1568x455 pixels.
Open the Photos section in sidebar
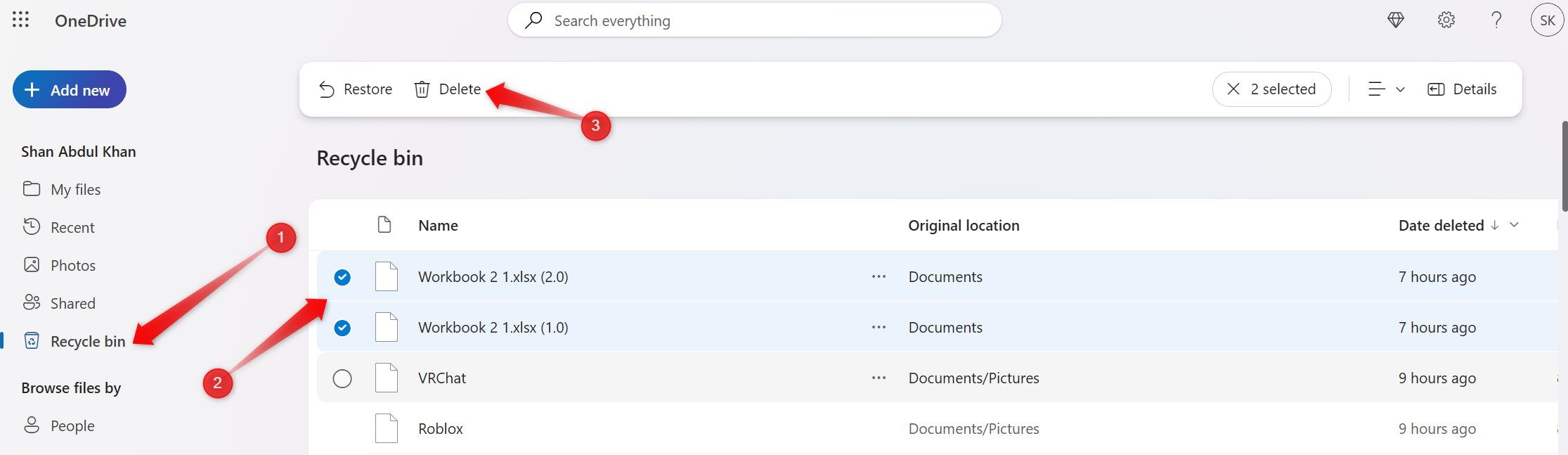coord(72,265)
